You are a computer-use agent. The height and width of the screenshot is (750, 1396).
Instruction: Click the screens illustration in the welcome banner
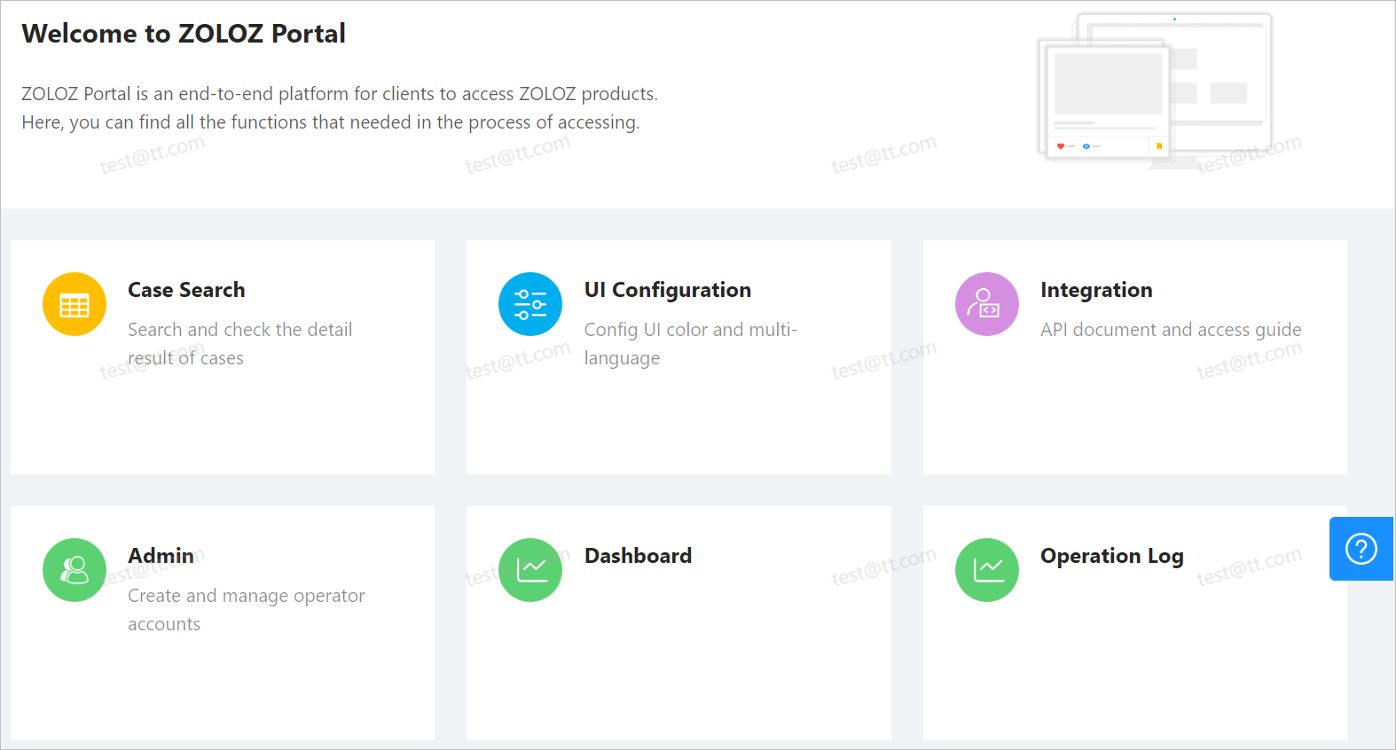(1155, 90)
